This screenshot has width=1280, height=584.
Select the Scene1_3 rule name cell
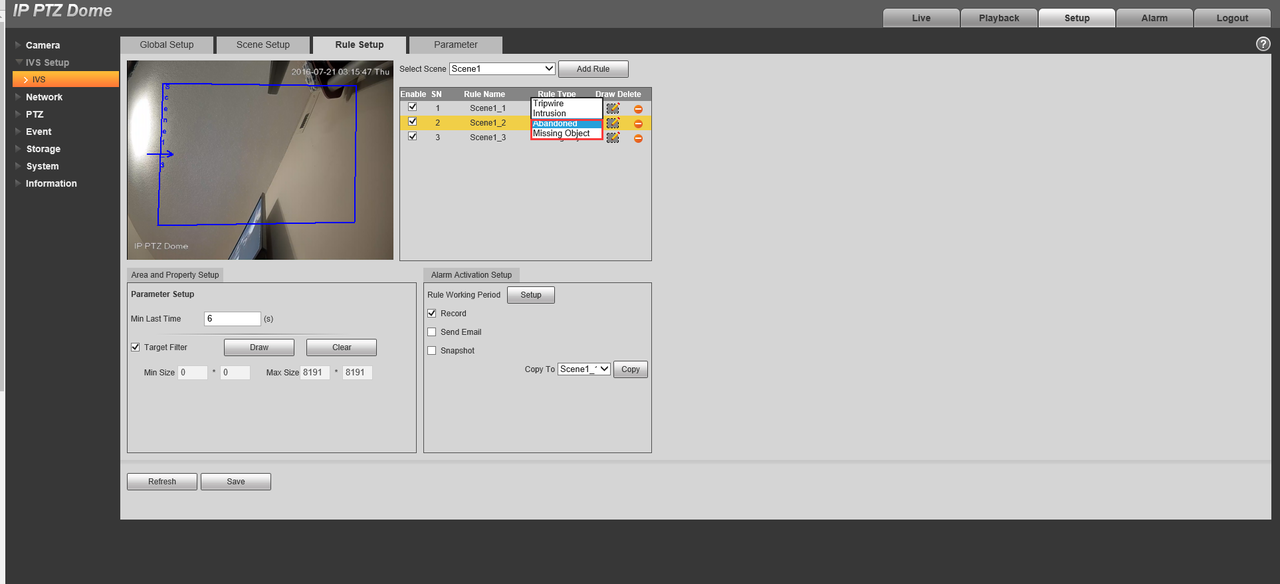coord(487,137)
